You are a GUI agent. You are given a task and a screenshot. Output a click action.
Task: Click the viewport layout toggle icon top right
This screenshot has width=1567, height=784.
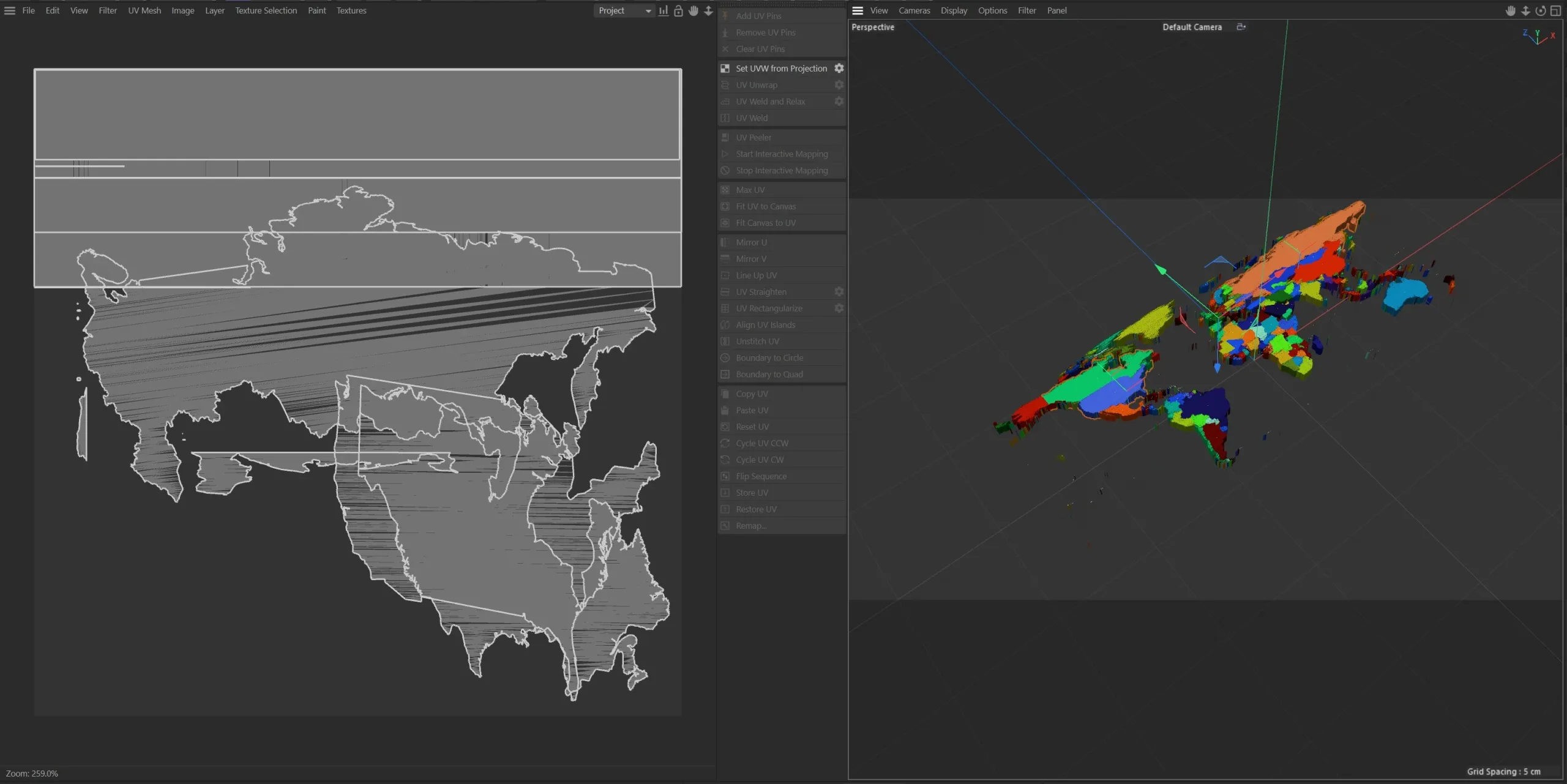[x=1555, y=10]
